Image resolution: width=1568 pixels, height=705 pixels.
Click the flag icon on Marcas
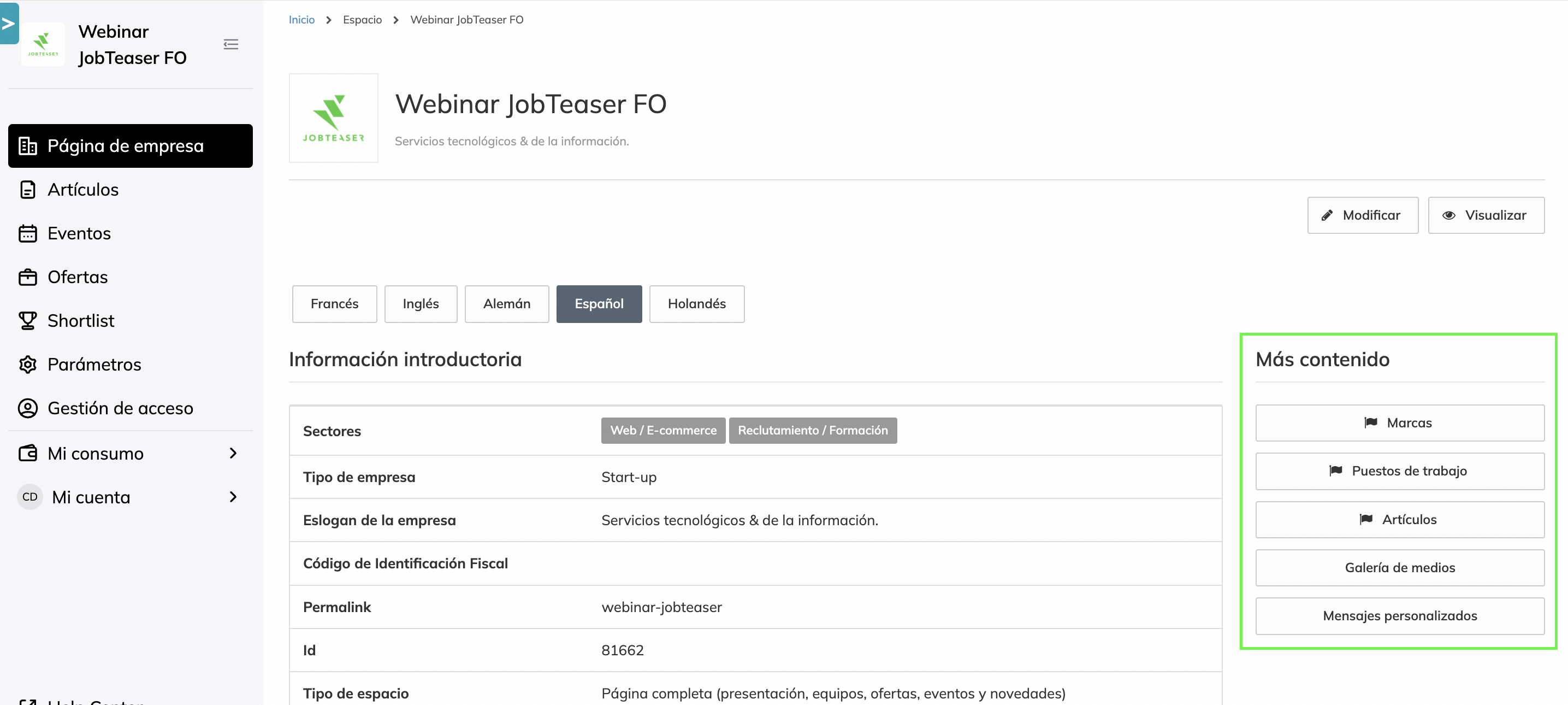coord(1370,422)
